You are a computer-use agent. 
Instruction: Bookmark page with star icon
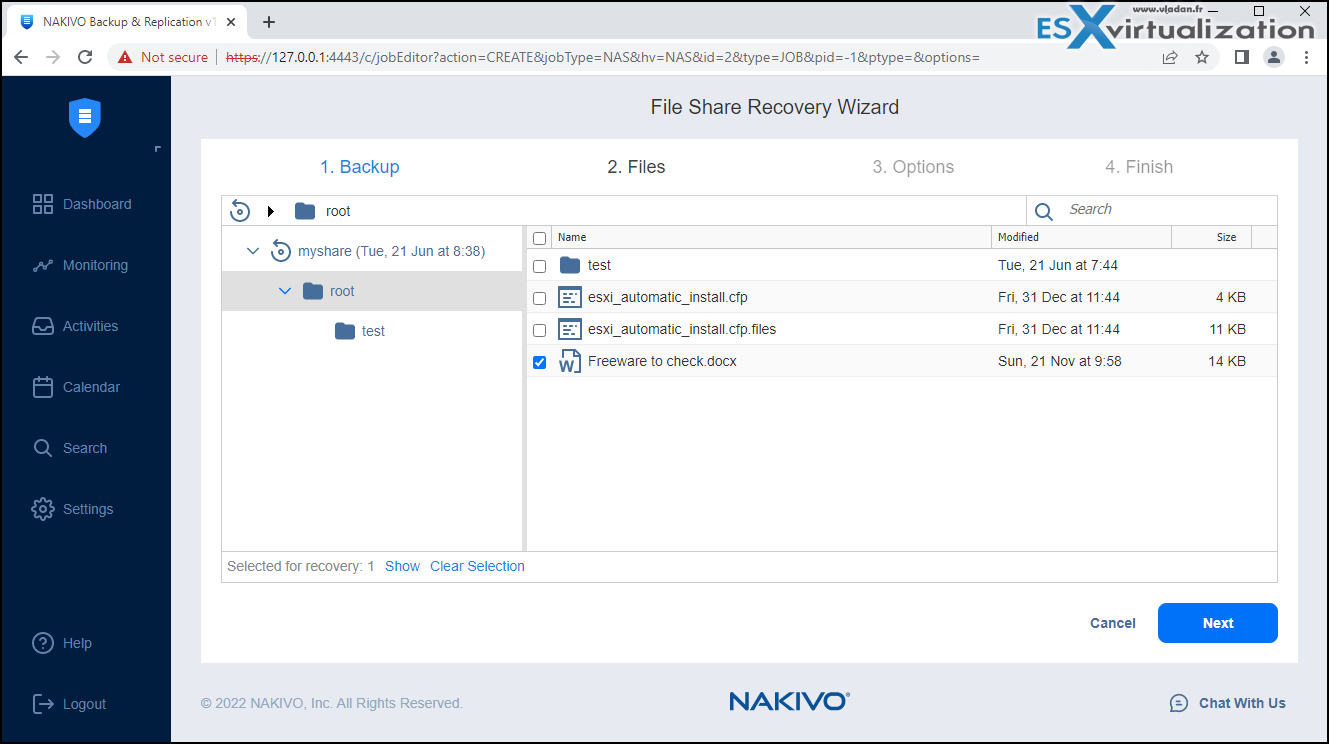1202,57
